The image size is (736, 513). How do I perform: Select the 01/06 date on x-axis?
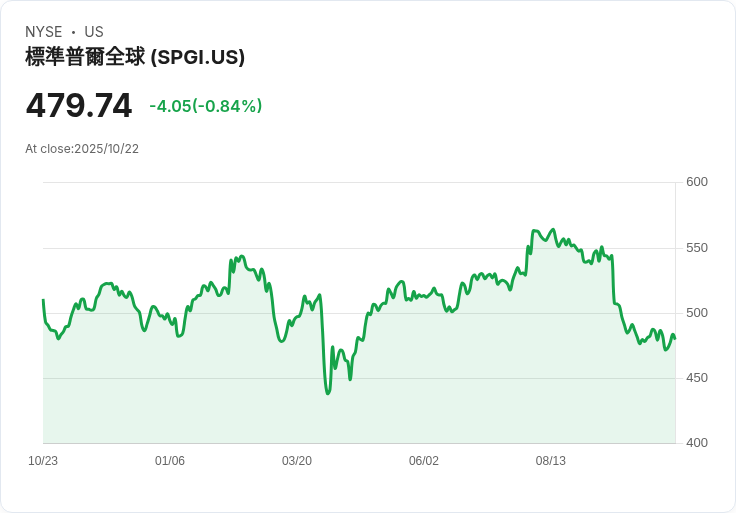(170, 461)
